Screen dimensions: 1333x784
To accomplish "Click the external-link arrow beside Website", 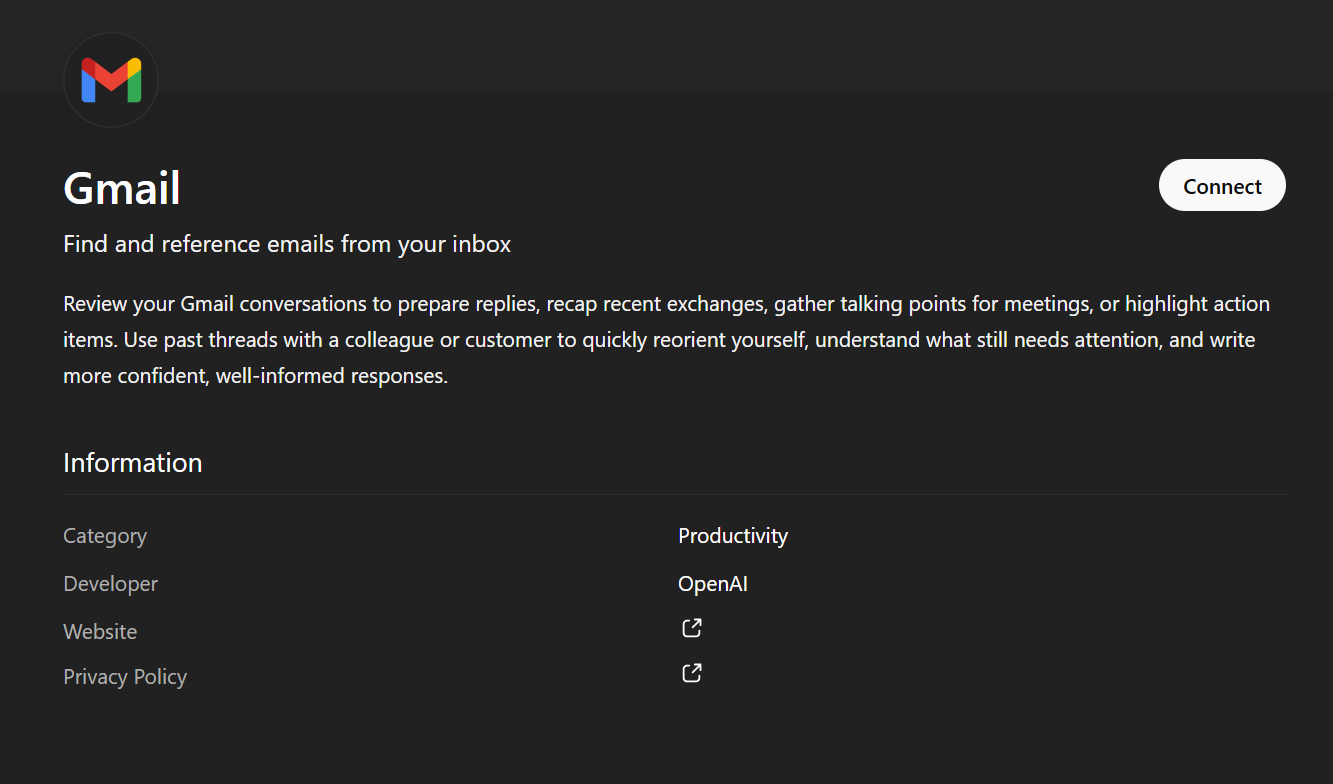I will 691,627.
